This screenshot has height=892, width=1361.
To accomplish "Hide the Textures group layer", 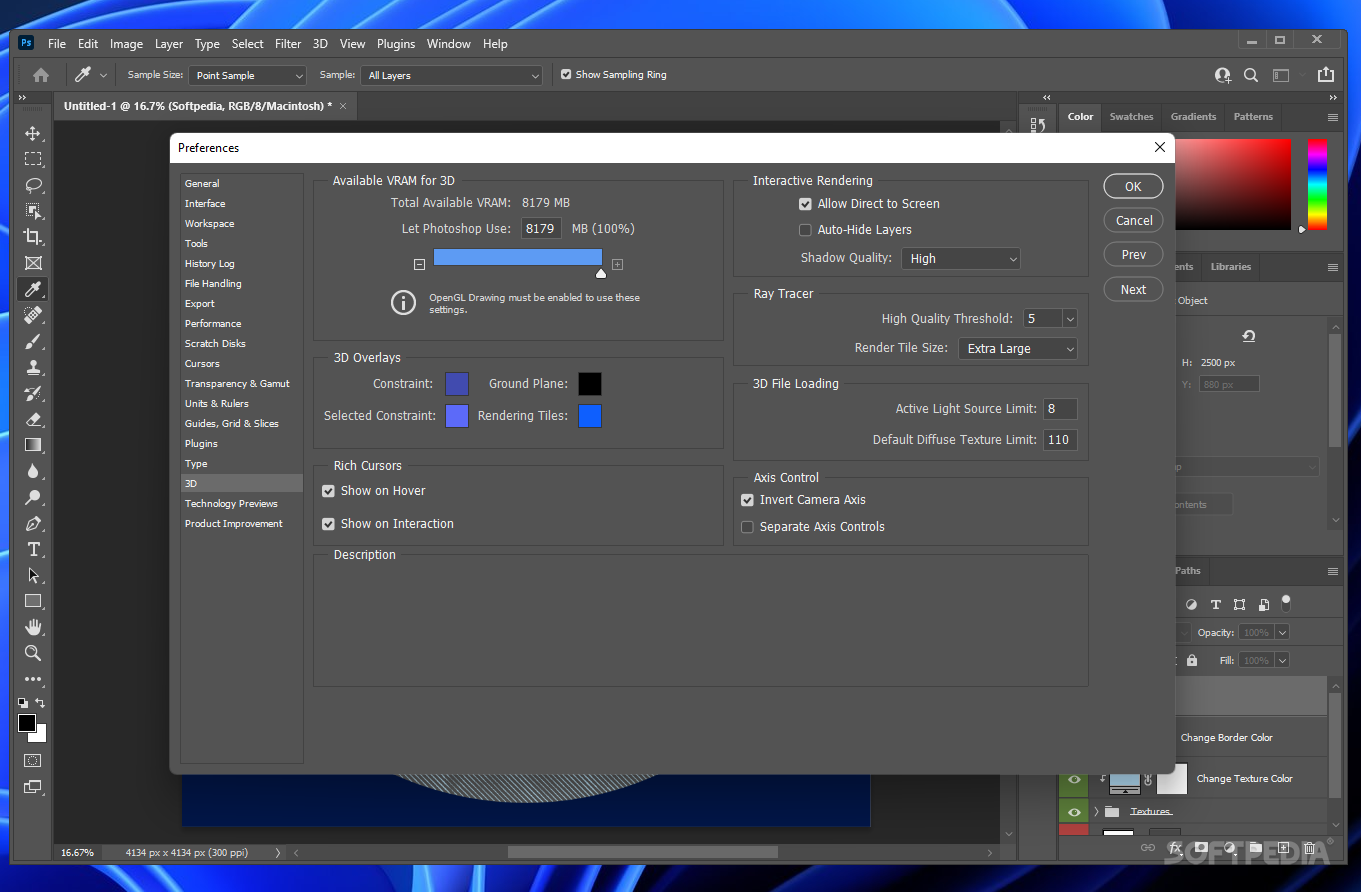I will pyautogui.click(x=1074, y=812).
